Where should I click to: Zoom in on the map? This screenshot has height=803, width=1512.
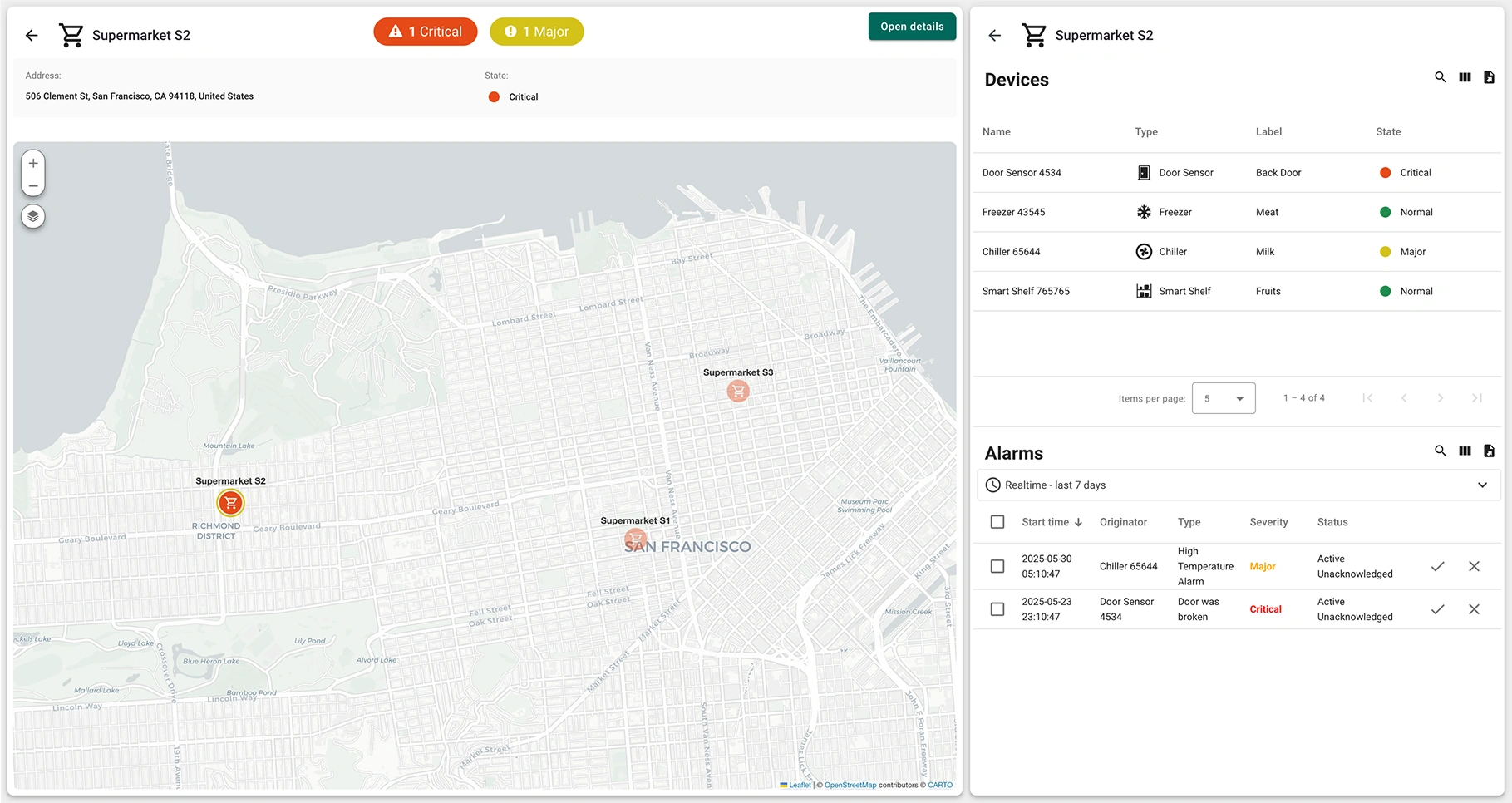pos(32,163)
